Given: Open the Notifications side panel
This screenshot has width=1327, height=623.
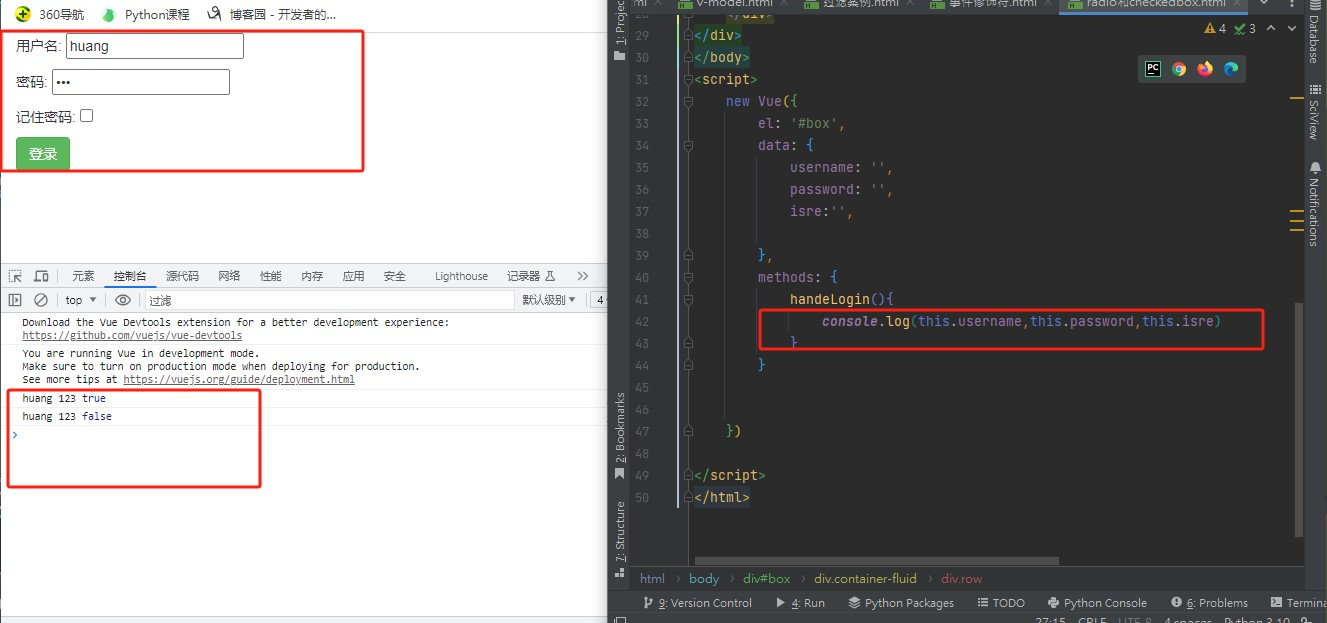Looking at the screenshot, I should pyautogui.click(x=1314, y=203).
